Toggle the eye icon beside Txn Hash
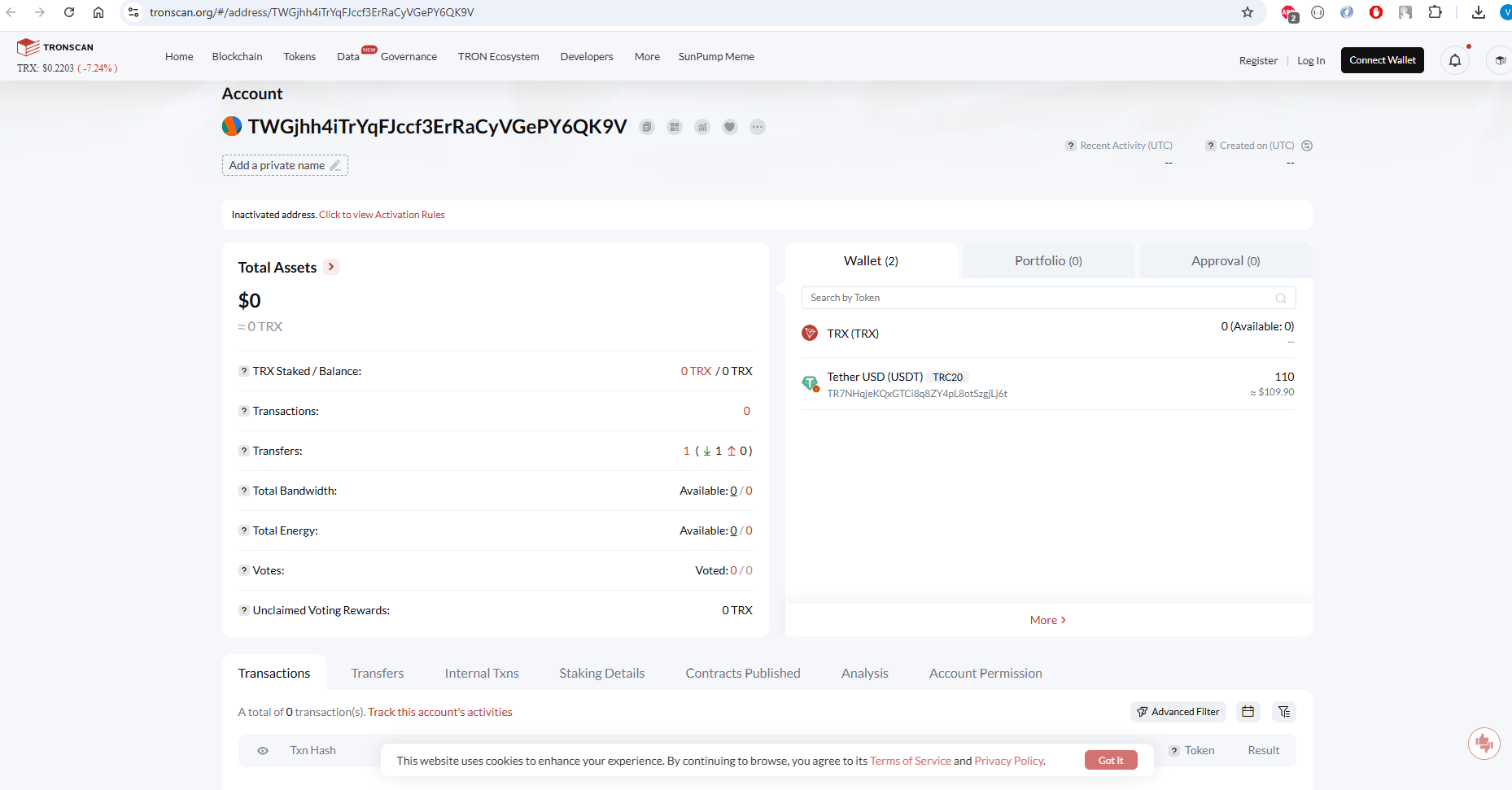 point(263,751)
